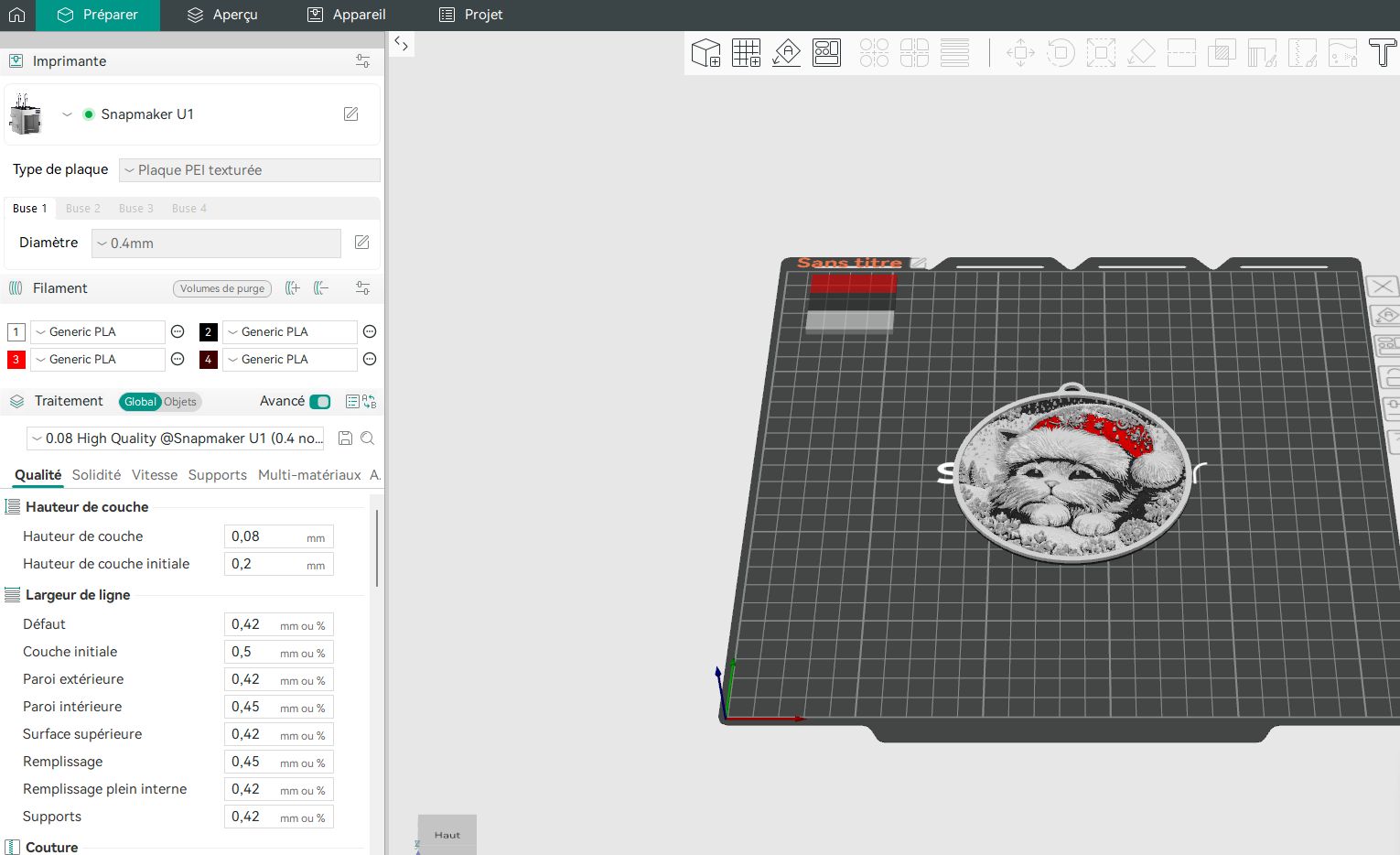This screenshot has width=1400, height=855.
Task: Toggle the Avancé mode switch
Action: tap(320, 402)
